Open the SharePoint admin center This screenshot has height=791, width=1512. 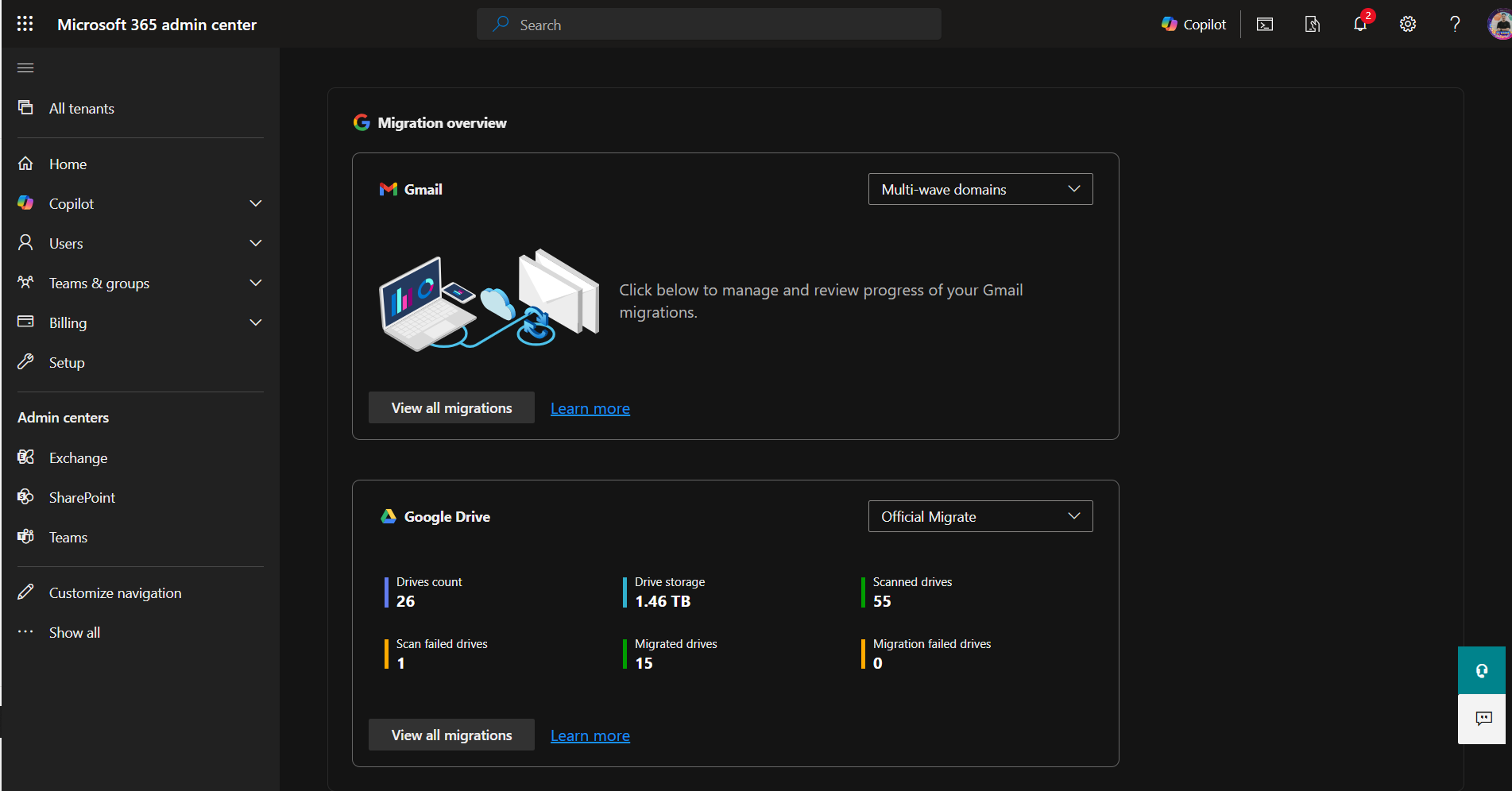pyautogui.click(x=81, y=497)
